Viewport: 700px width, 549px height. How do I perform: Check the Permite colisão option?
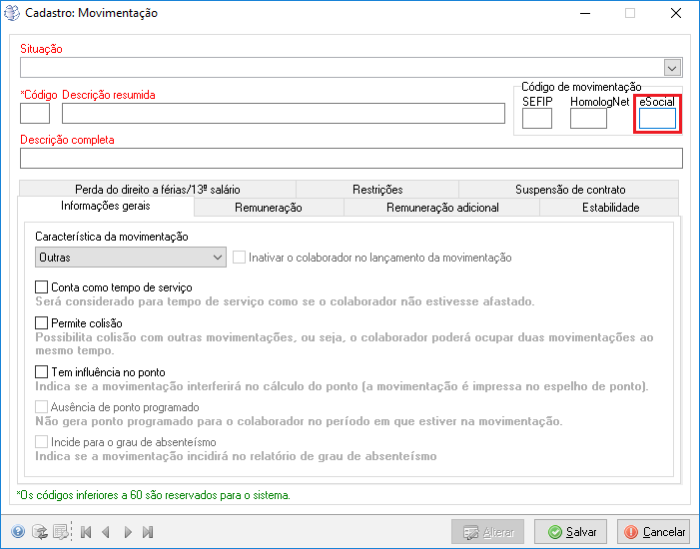coord(42,323)
